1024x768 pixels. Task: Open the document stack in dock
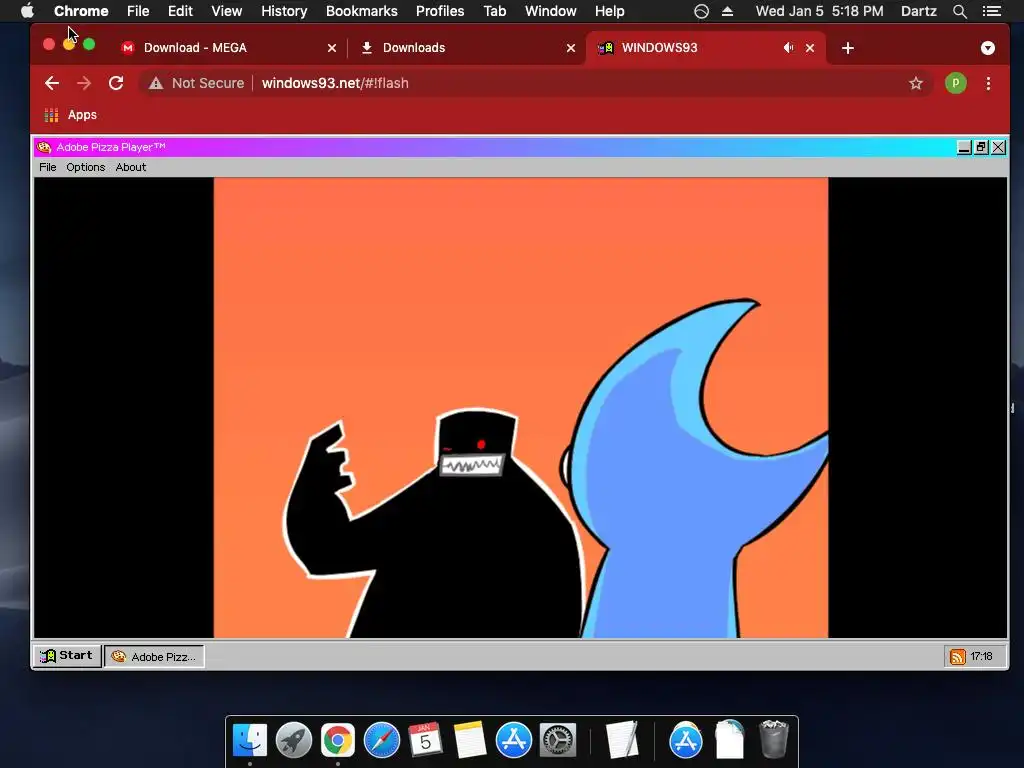(x=729, y=740)
